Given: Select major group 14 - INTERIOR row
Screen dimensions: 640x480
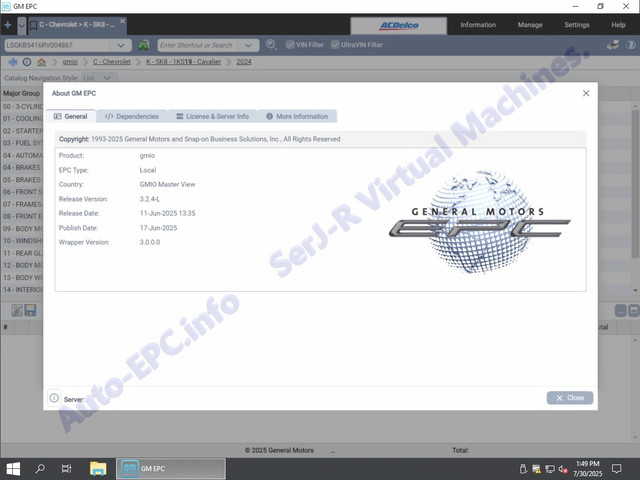Looking at the screenshot, I should point(22,290).
